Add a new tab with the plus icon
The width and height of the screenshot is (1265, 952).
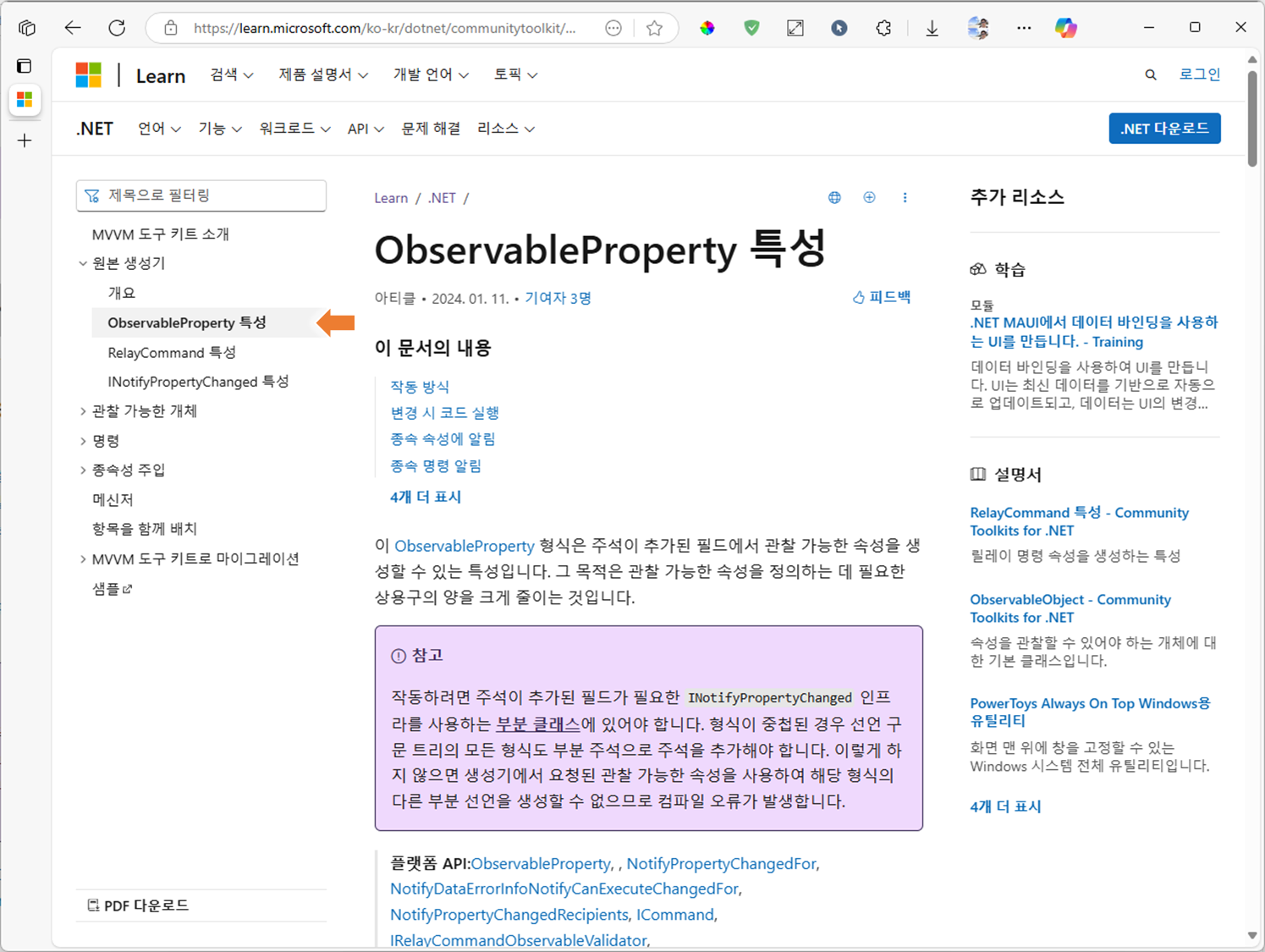25,140
